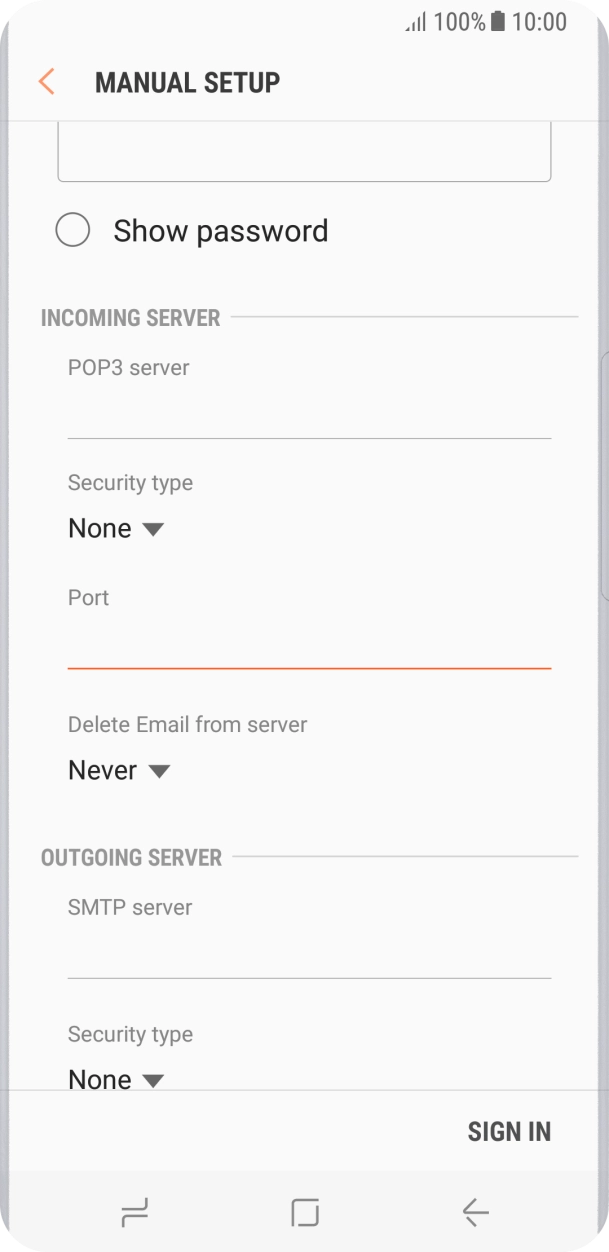Tap the Recents navigation icon
609x1252 pixels.
pos(134,1211)
